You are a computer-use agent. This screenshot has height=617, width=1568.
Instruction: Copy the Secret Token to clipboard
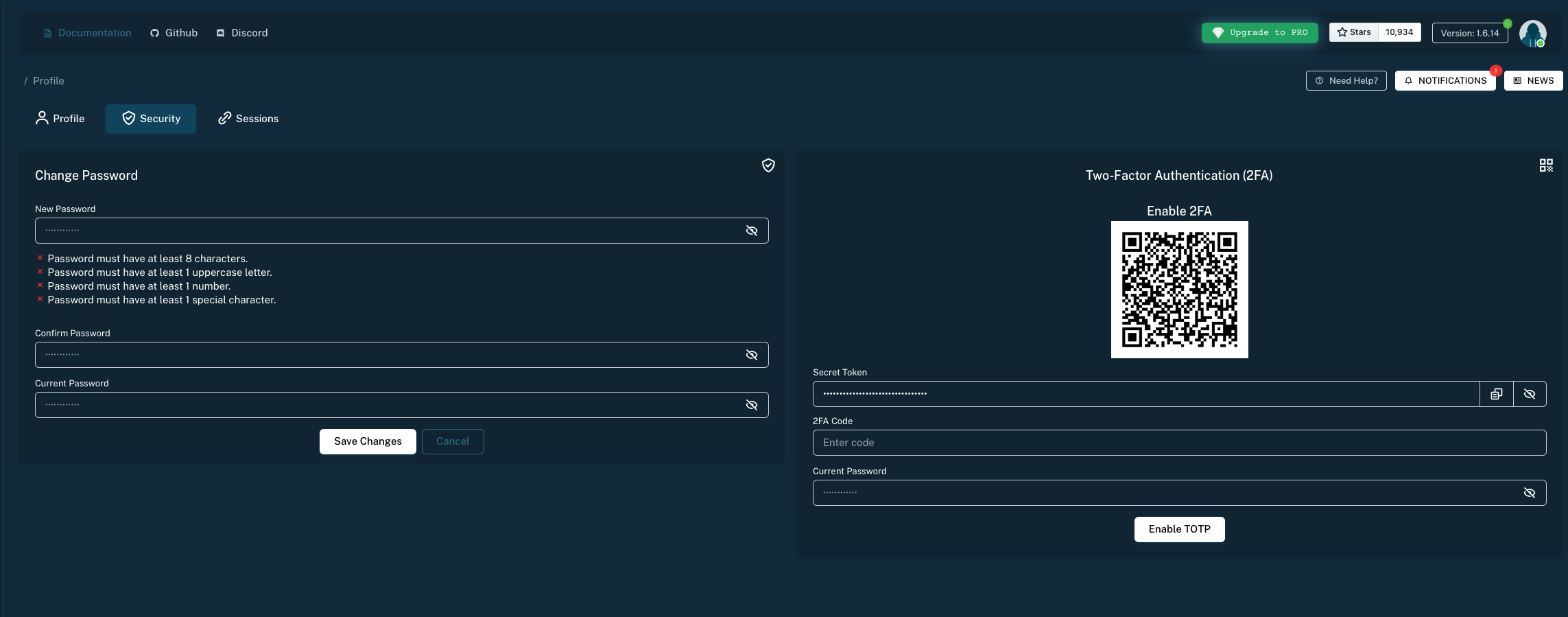click(1497, 394)
